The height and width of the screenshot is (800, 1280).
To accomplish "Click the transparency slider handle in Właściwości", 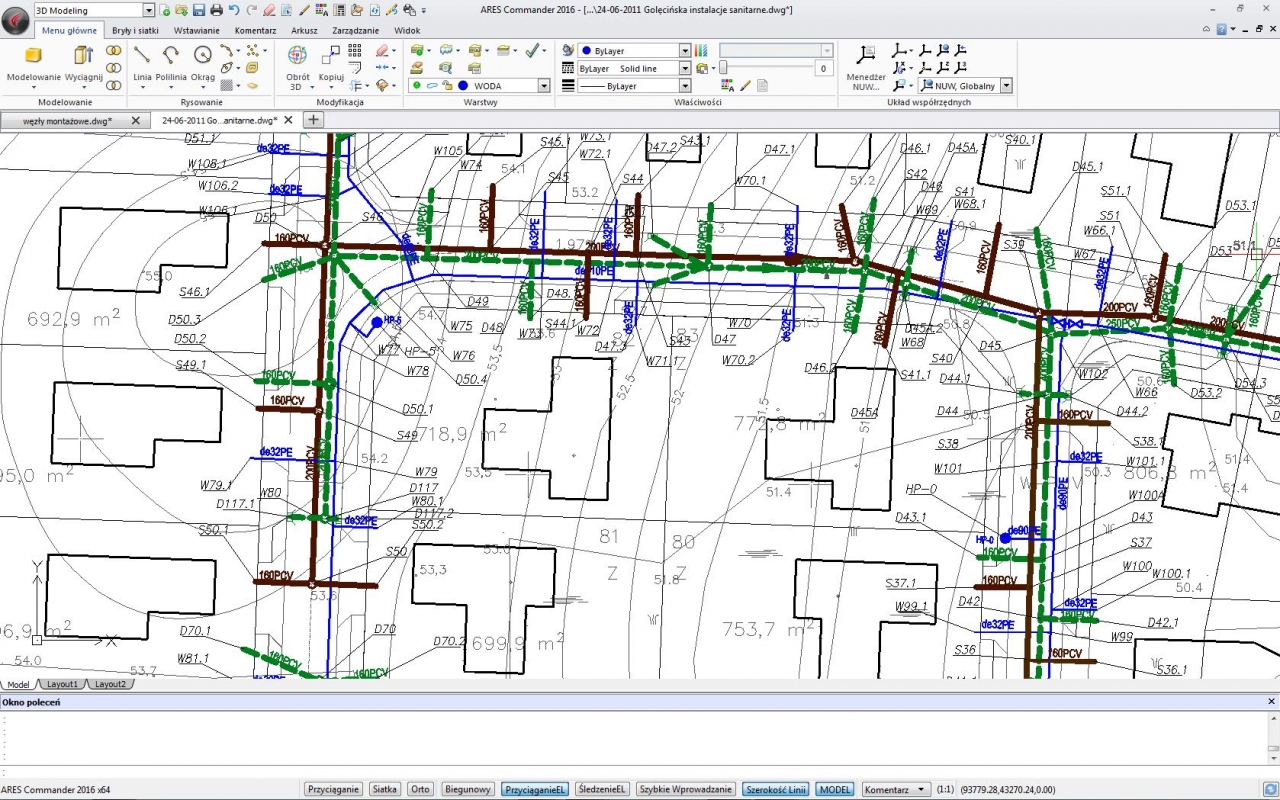I will pyautogui.click(x=723, y=68).
